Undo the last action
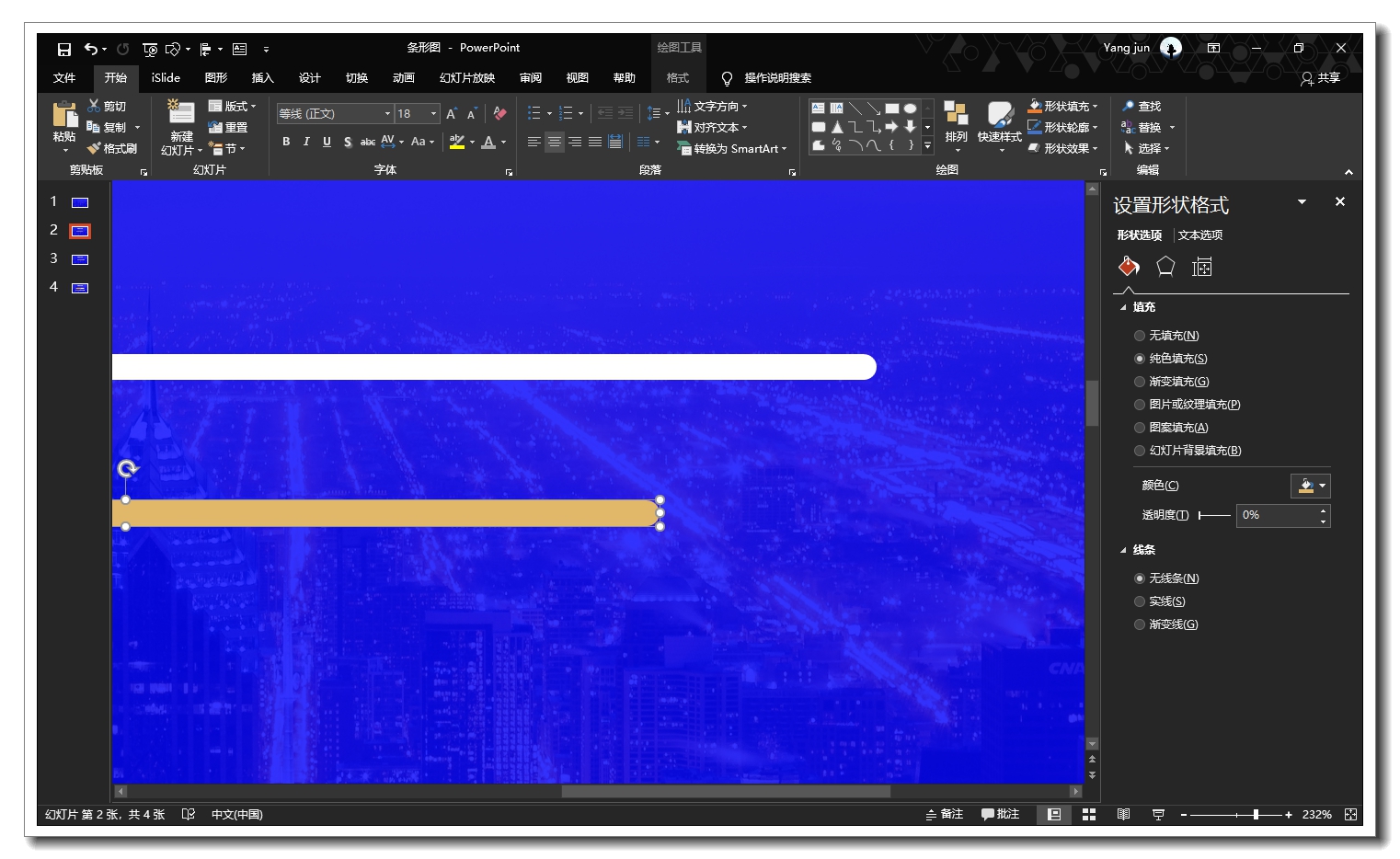The width and height of the screenshot is (1400, 859). pyautogui.click(x=90, y=49)
